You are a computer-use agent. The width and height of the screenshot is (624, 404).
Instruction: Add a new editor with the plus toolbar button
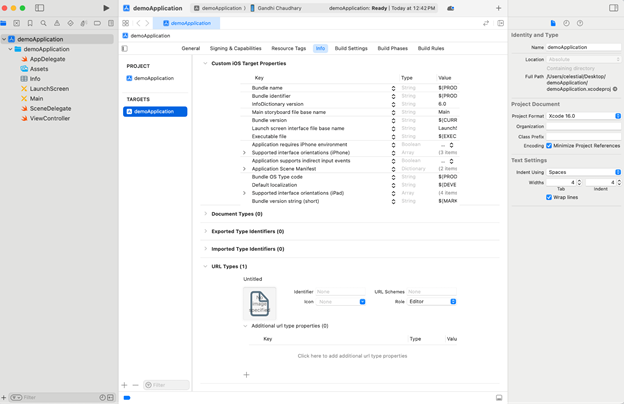coord(498,8)
